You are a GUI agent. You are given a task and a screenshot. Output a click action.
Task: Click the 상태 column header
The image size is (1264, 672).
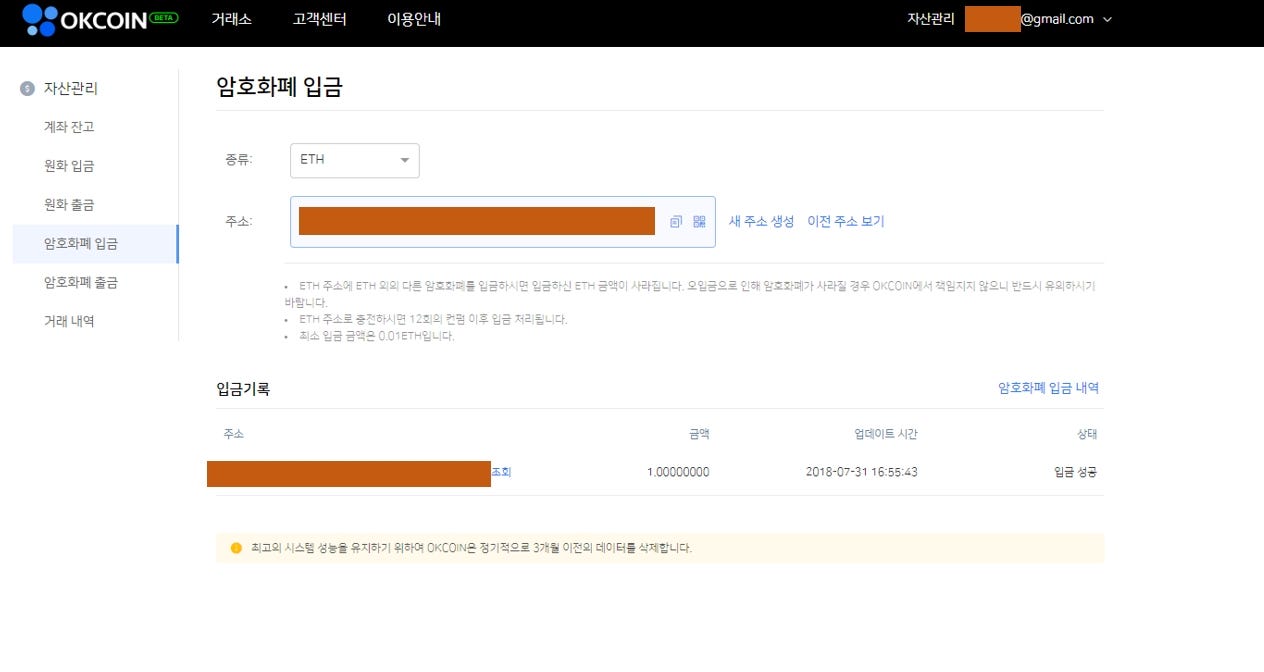point(1087,434)
